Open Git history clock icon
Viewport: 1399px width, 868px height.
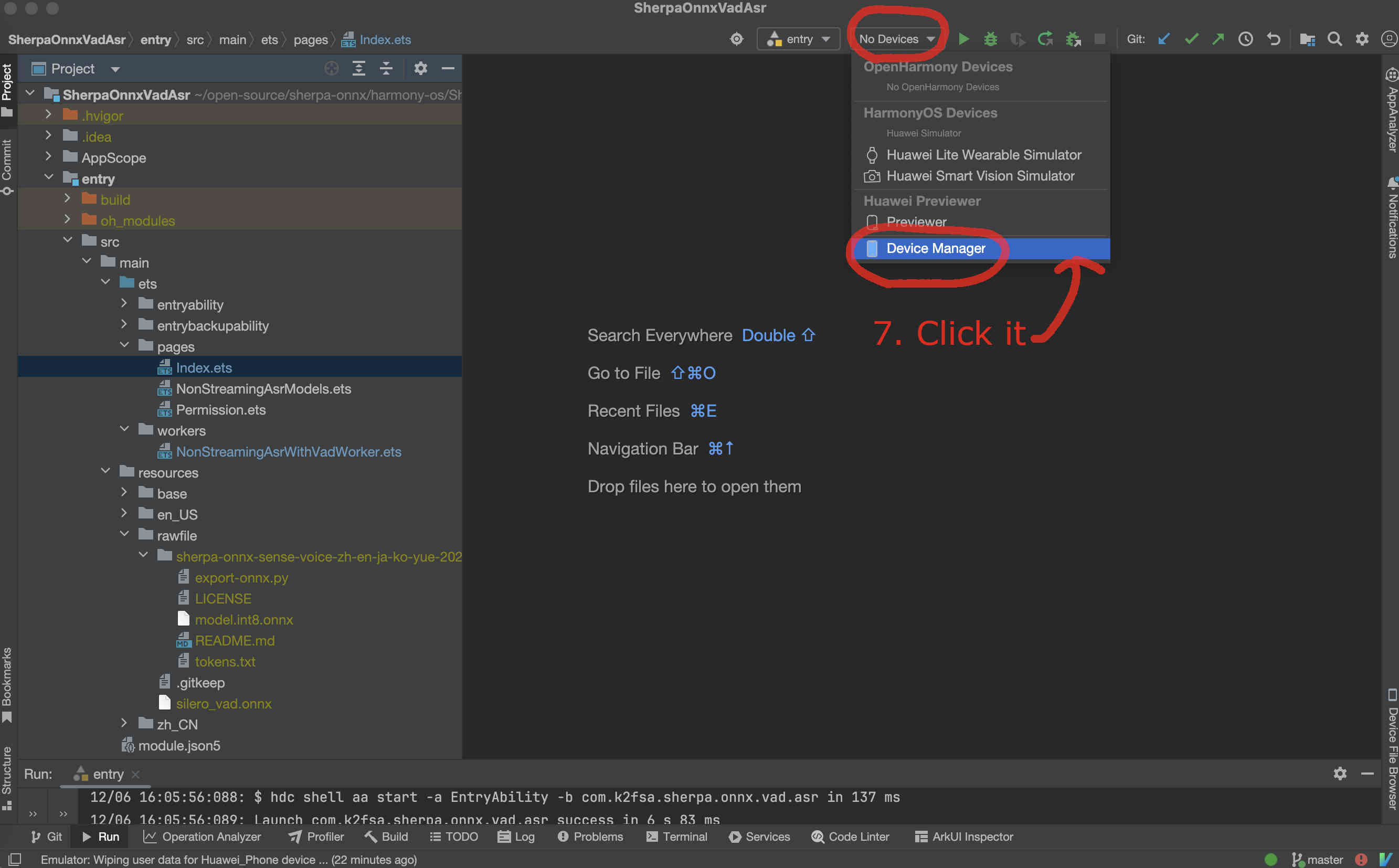tap(1245, 39)
